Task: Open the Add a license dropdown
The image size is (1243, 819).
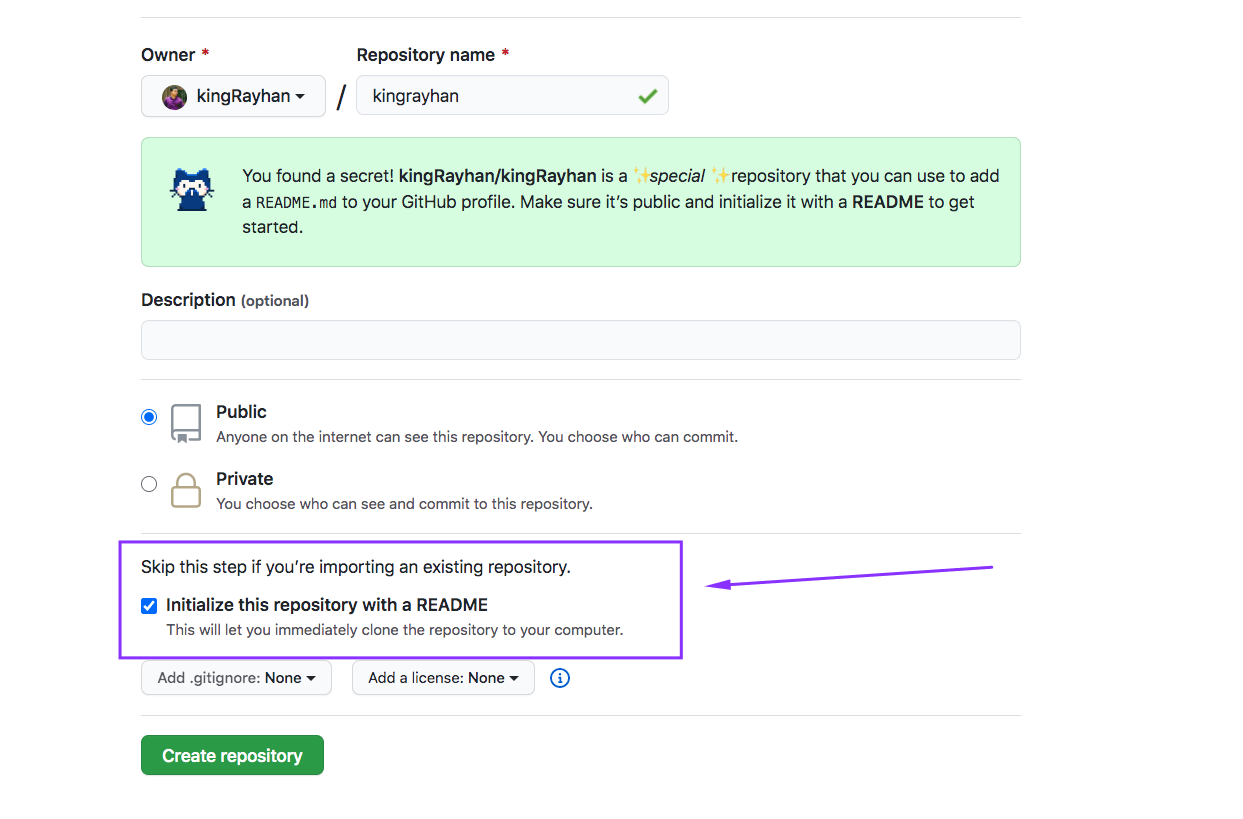Action: pos(443,678)
